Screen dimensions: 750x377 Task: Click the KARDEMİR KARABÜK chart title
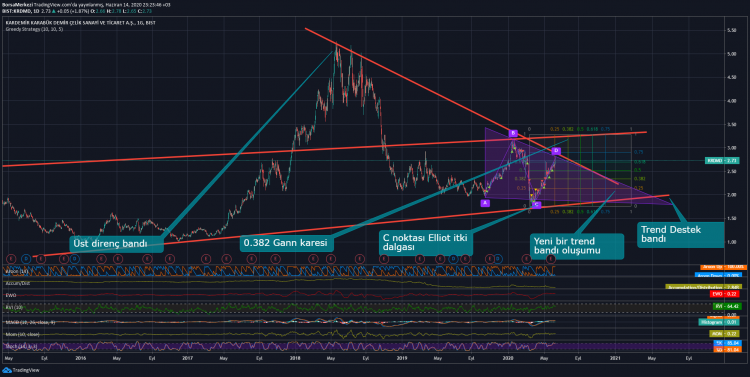click(x=80, y=23)
